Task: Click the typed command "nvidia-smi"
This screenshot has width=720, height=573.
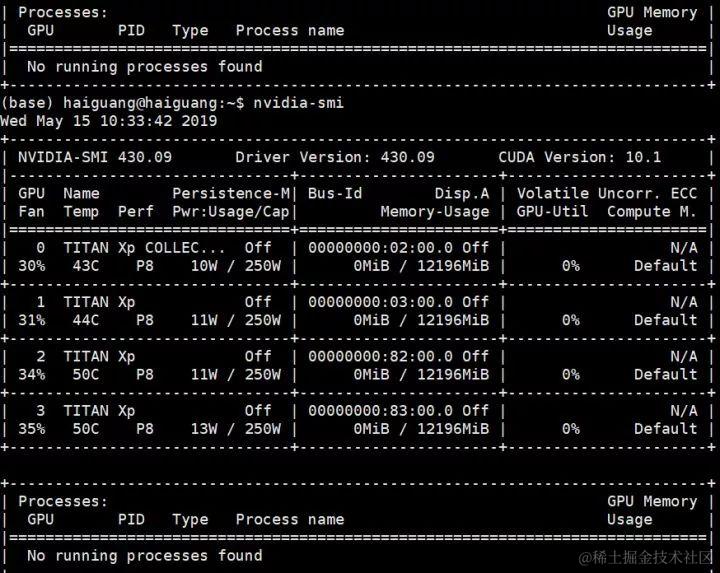Action: pyautogui.click(x=298, y=103)
